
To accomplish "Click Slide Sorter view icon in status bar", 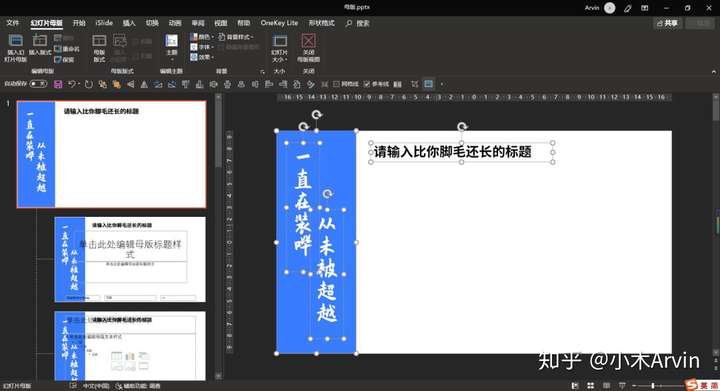I will (x=591, y=385).
